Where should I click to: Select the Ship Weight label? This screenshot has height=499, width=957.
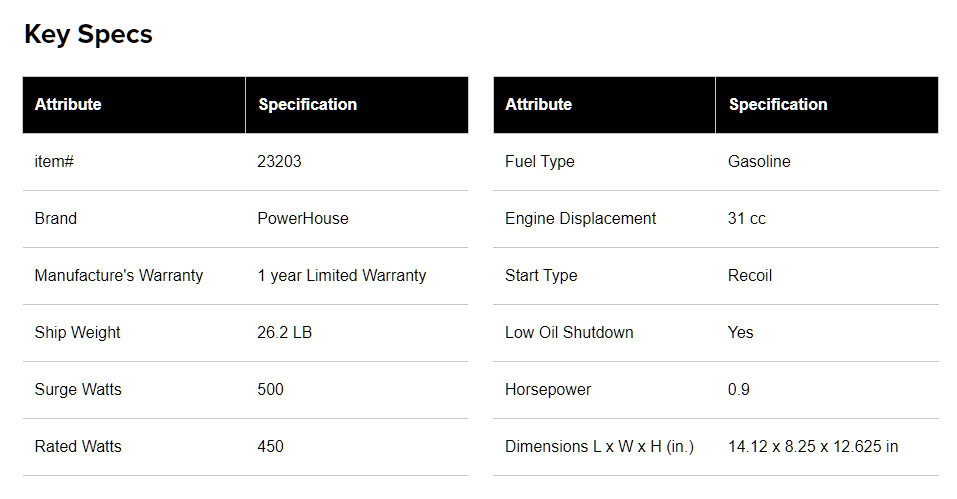(78, 332)
